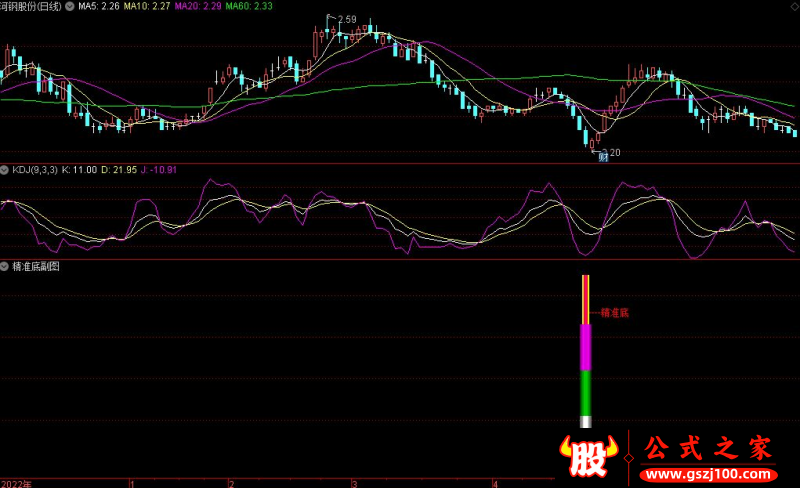The height and width of the screenshot is (488, 800).
Task: Select the MA10: 2.27 label
Action: click(147, 6)
